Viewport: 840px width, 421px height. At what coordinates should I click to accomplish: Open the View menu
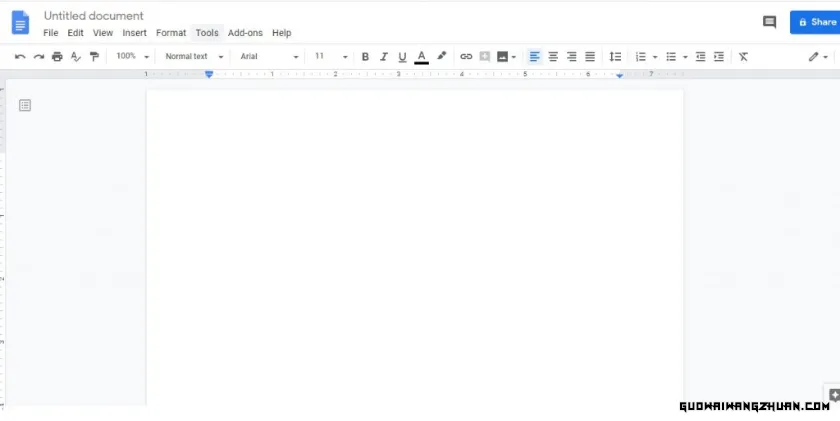(x=103, y=33)
